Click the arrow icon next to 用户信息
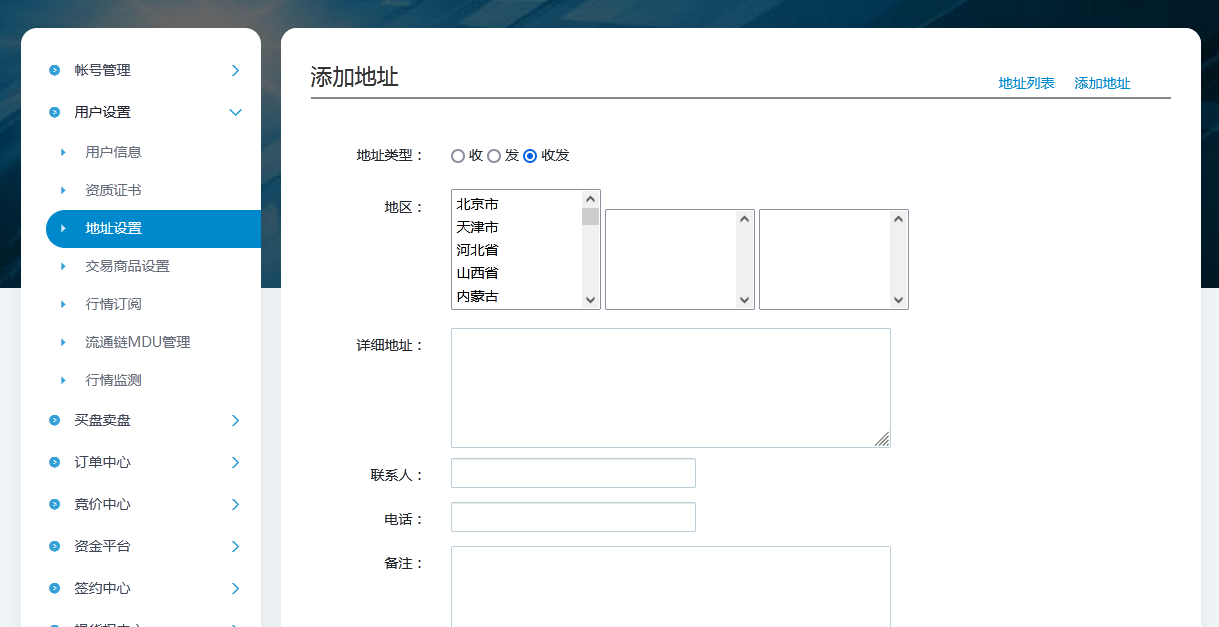Viewport: 1219px width, 627px height. pyautogui.click(x=64, y=152)
